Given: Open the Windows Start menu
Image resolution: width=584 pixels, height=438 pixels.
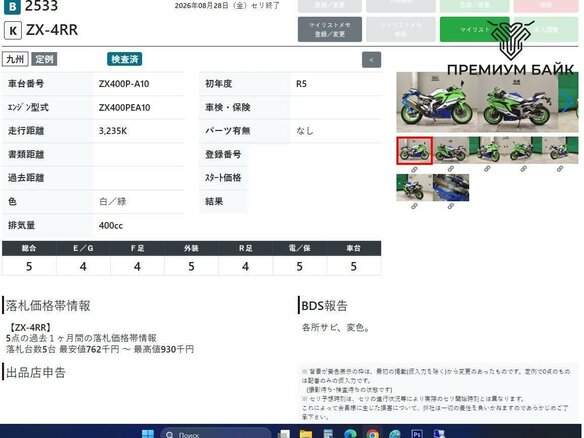Looking at the screenshot, I should (x=148, y=434).
